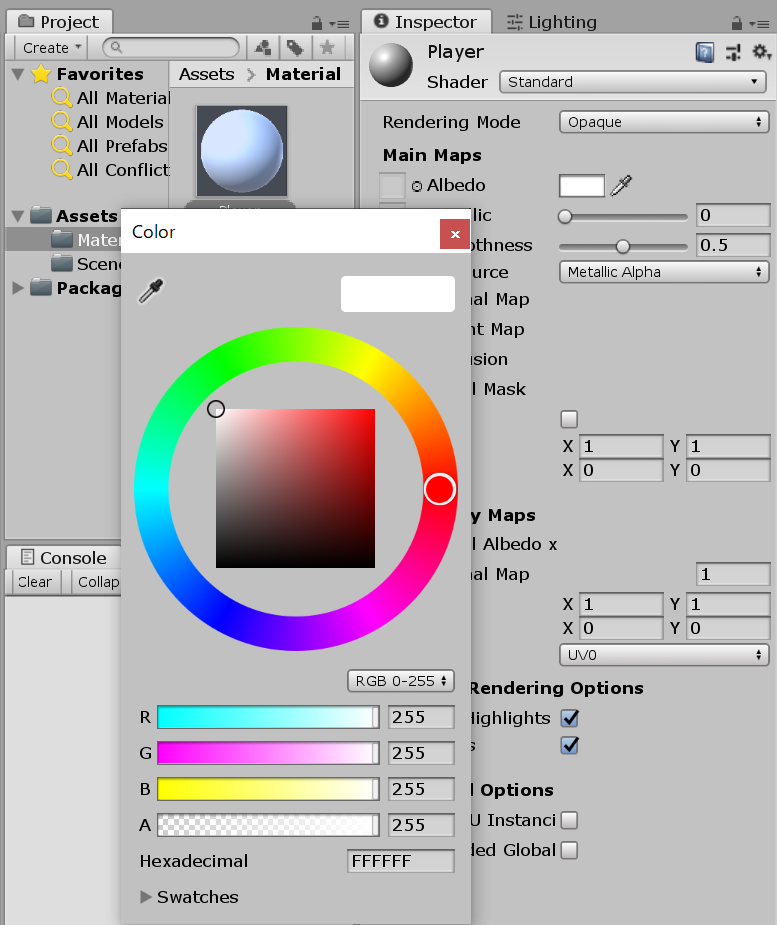Clear the console log
This screenshot has width=777, height=925.
(35, 582)
